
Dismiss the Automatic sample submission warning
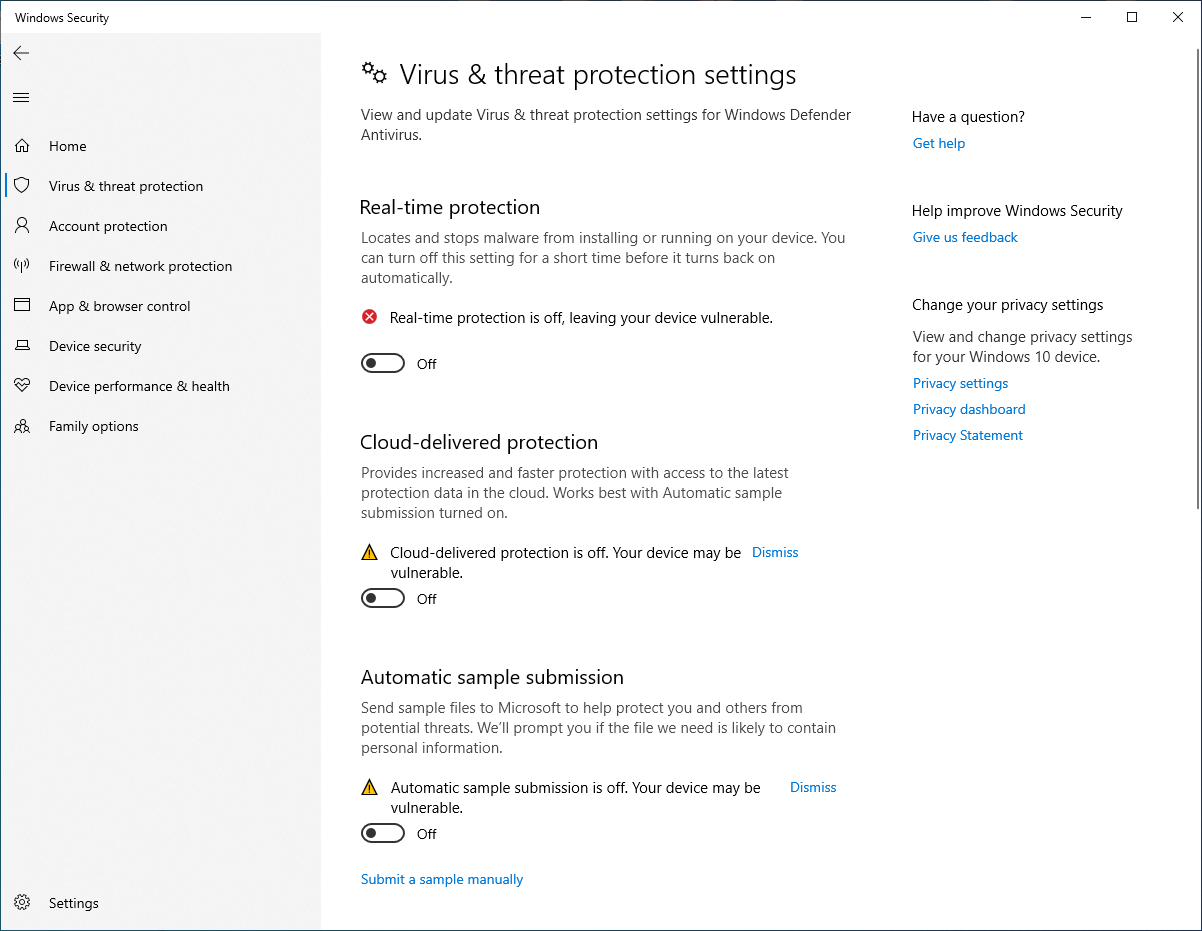point(813,787)
